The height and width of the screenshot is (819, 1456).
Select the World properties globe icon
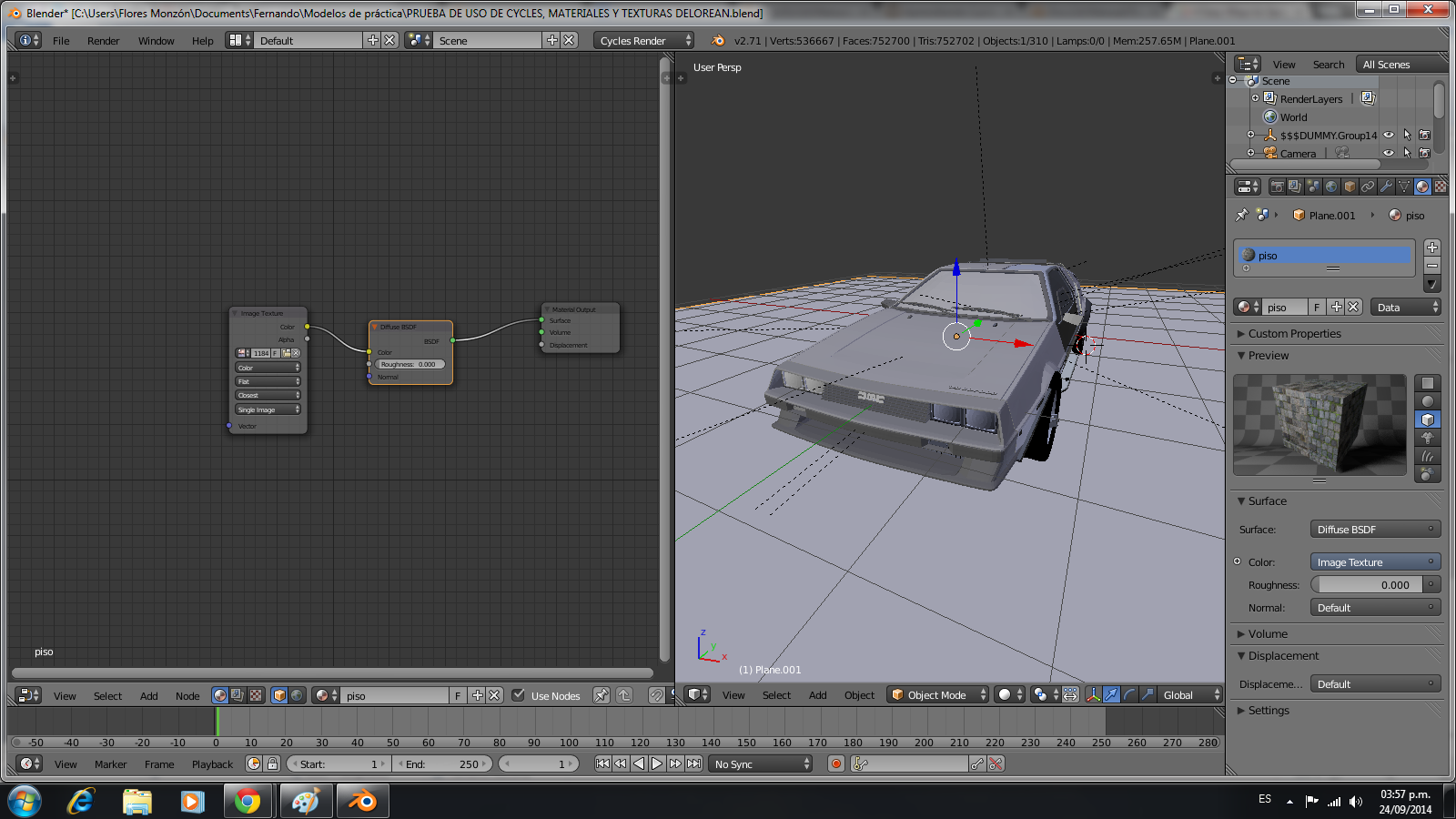pos(1331,187)
